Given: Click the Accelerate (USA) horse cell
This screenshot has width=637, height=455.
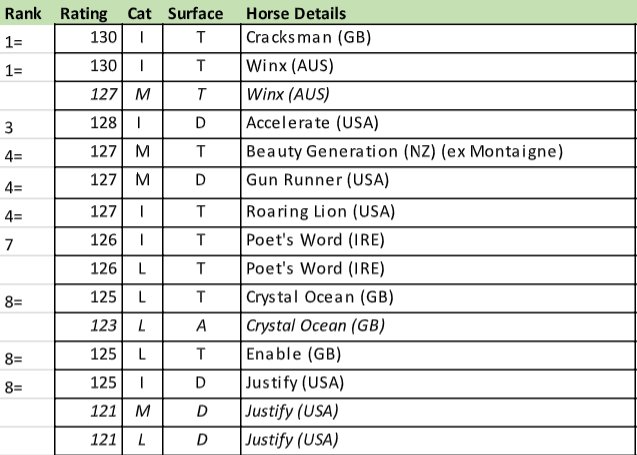Looking at the screenshot, I should tap(438, 124).
